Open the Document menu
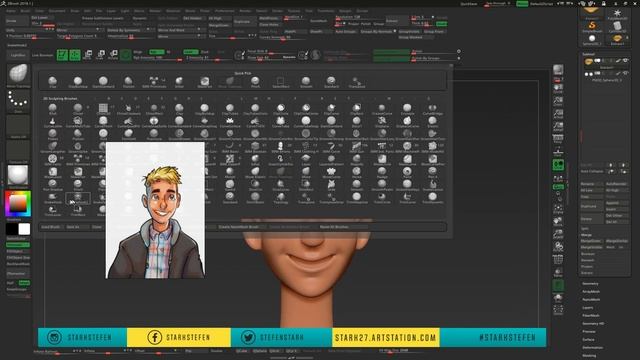This screenshot has height=360, width=640. click(57, 11)
